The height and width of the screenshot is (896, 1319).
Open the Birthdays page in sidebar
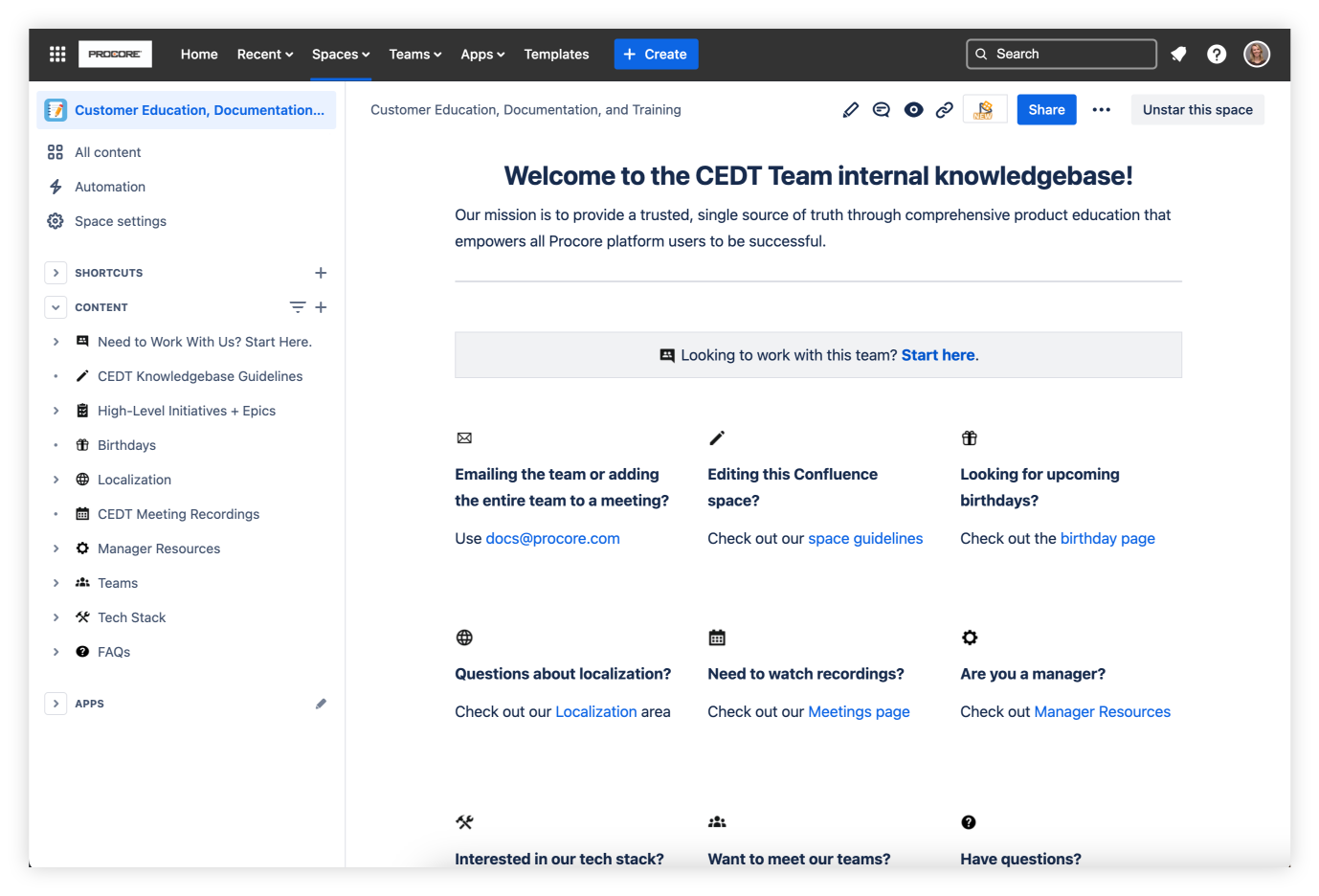click(x=126, y=445)
